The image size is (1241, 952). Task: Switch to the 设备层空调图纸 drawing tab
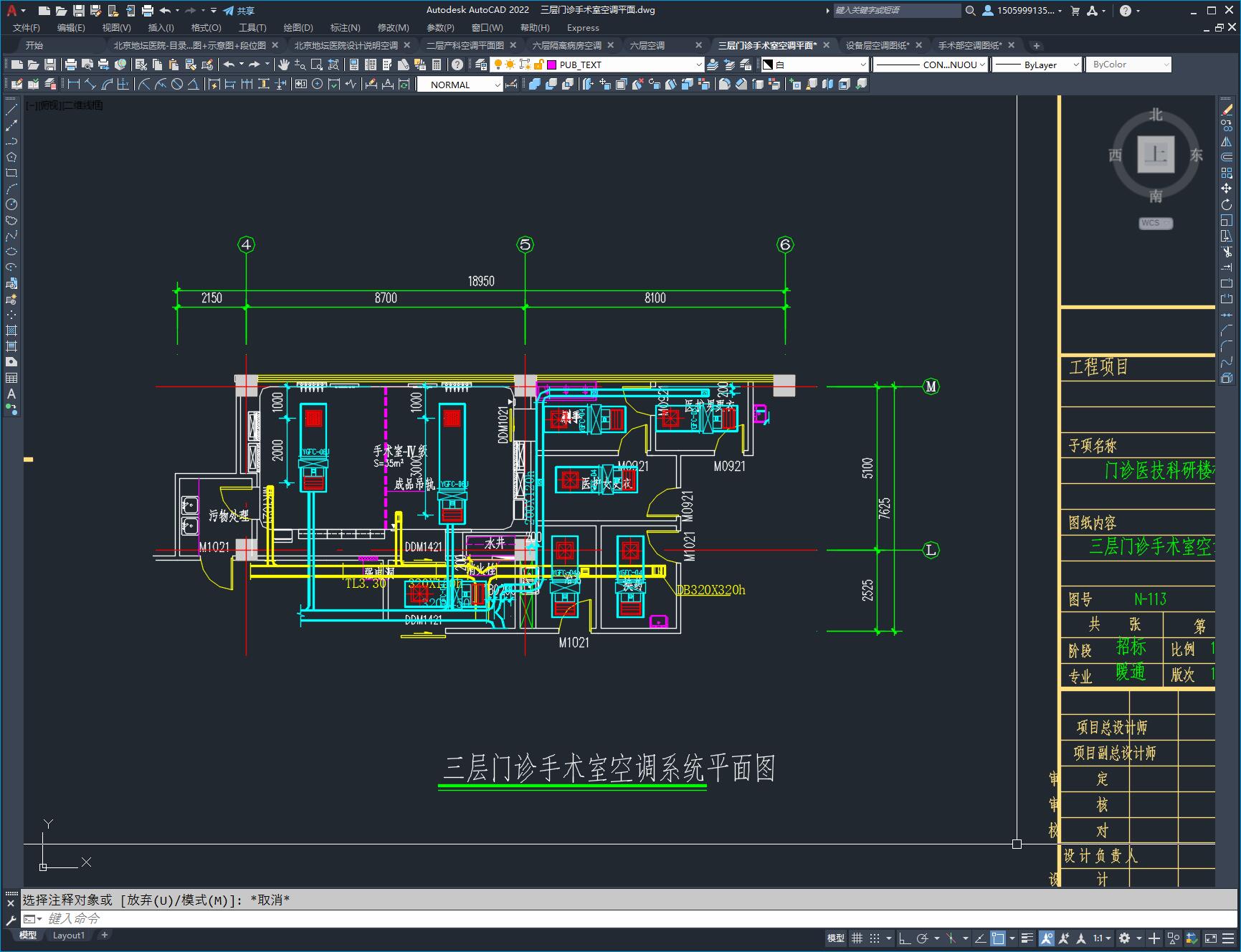(877, 45)
